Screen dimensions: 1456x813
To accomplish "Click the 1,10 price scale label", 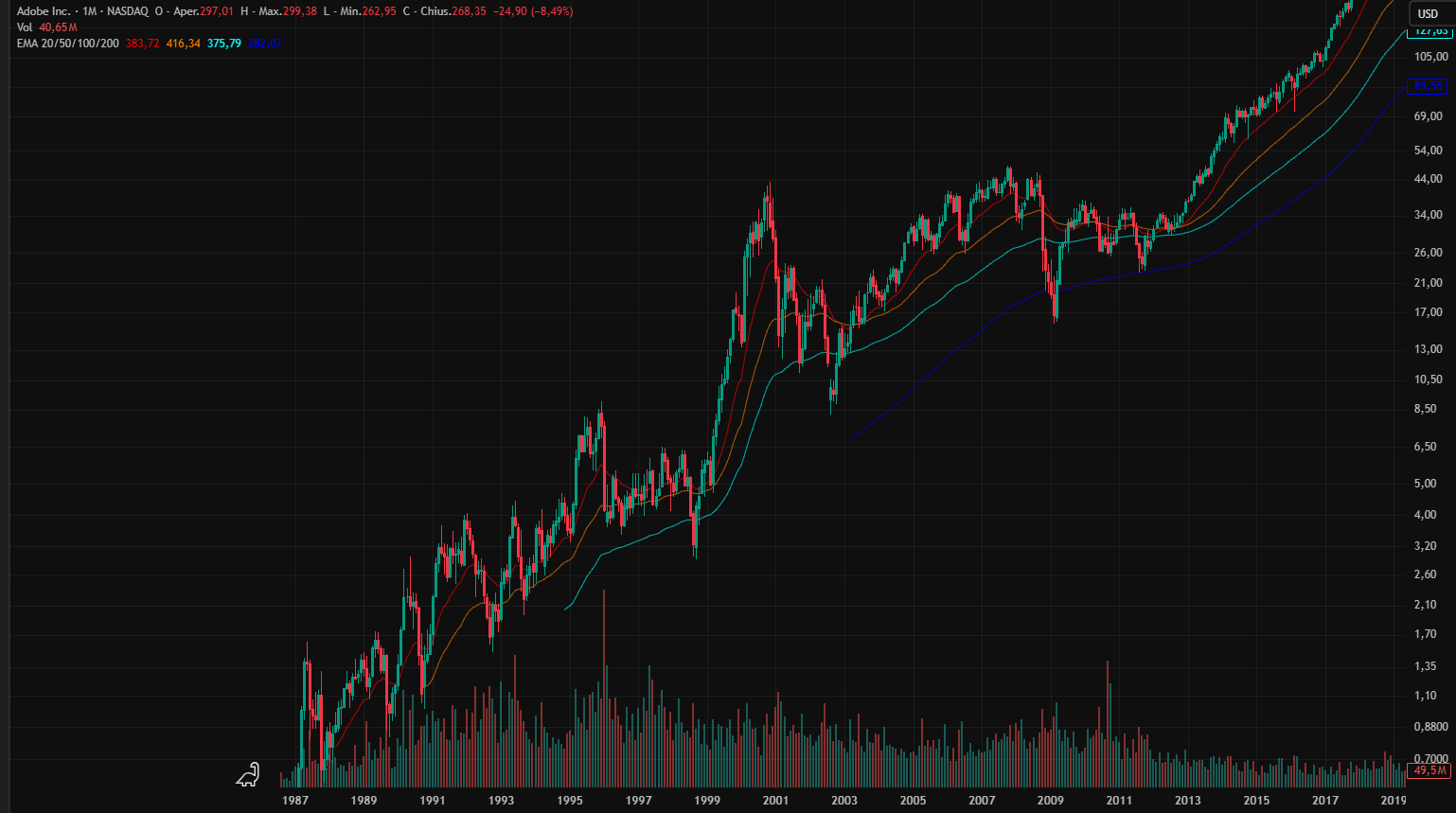I will pos(1425,696).
